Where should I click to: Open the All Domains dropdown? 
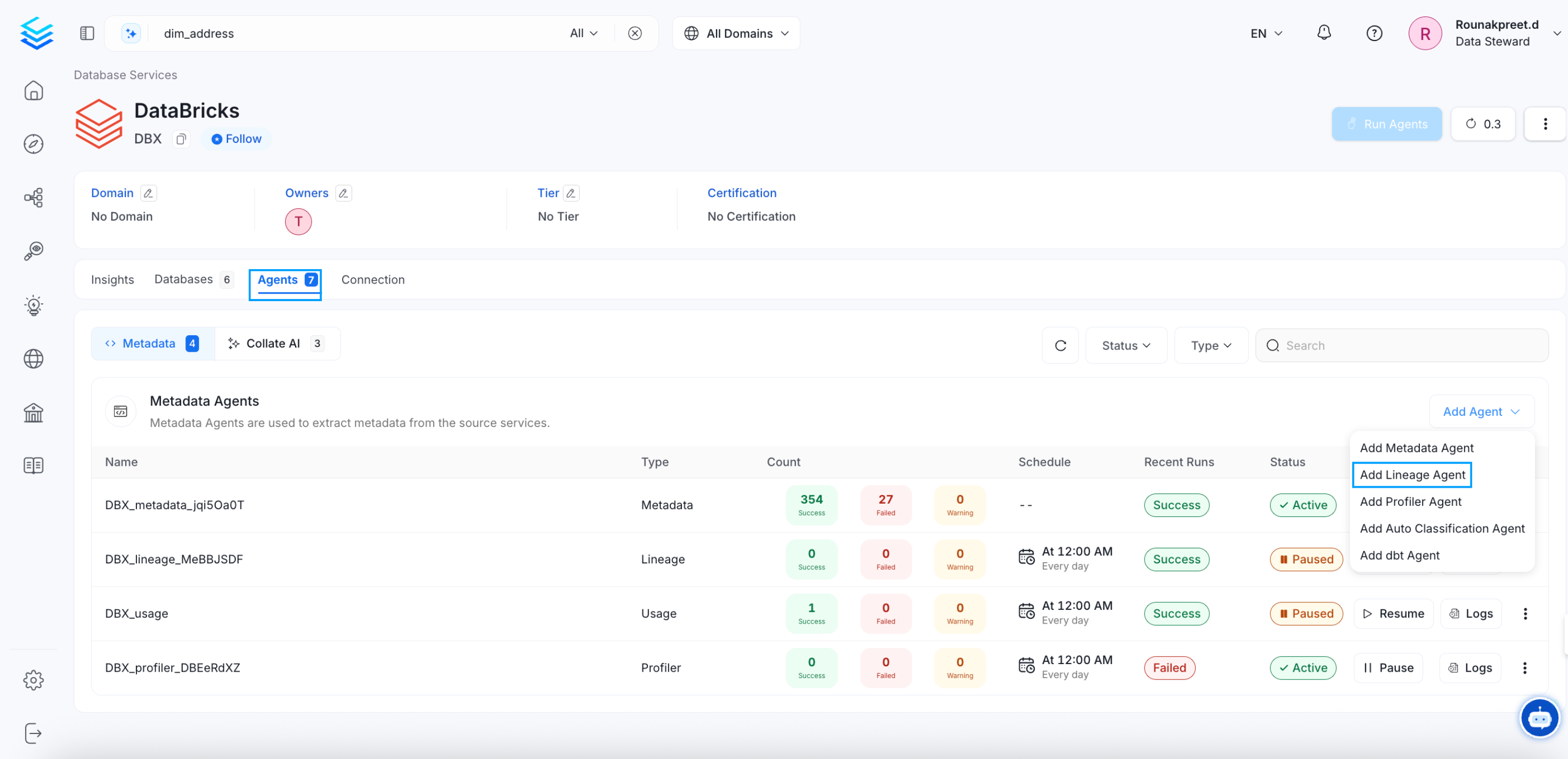pos(736,33)
